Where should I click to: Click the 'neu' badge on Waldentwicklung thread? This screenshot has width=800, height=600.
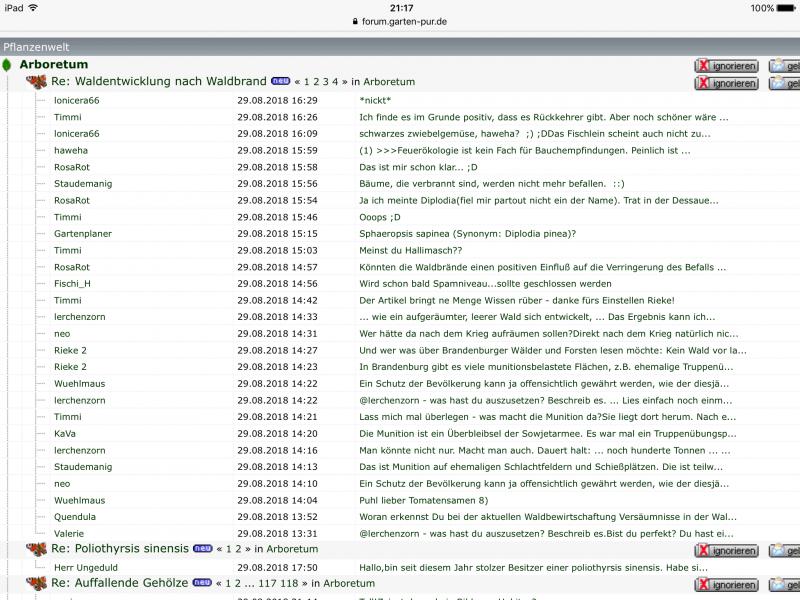[x=280, y=81]
